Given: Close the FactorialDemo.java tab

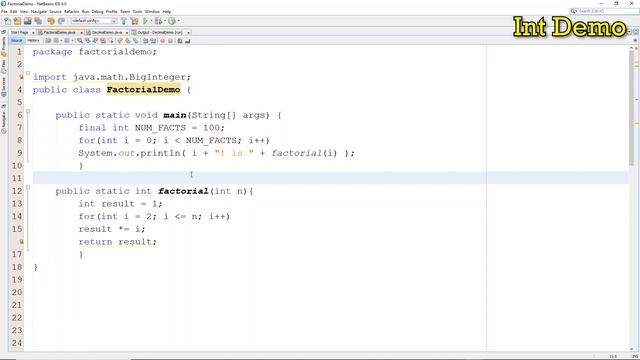Looking at the screenshot, I should coord(81,33).
